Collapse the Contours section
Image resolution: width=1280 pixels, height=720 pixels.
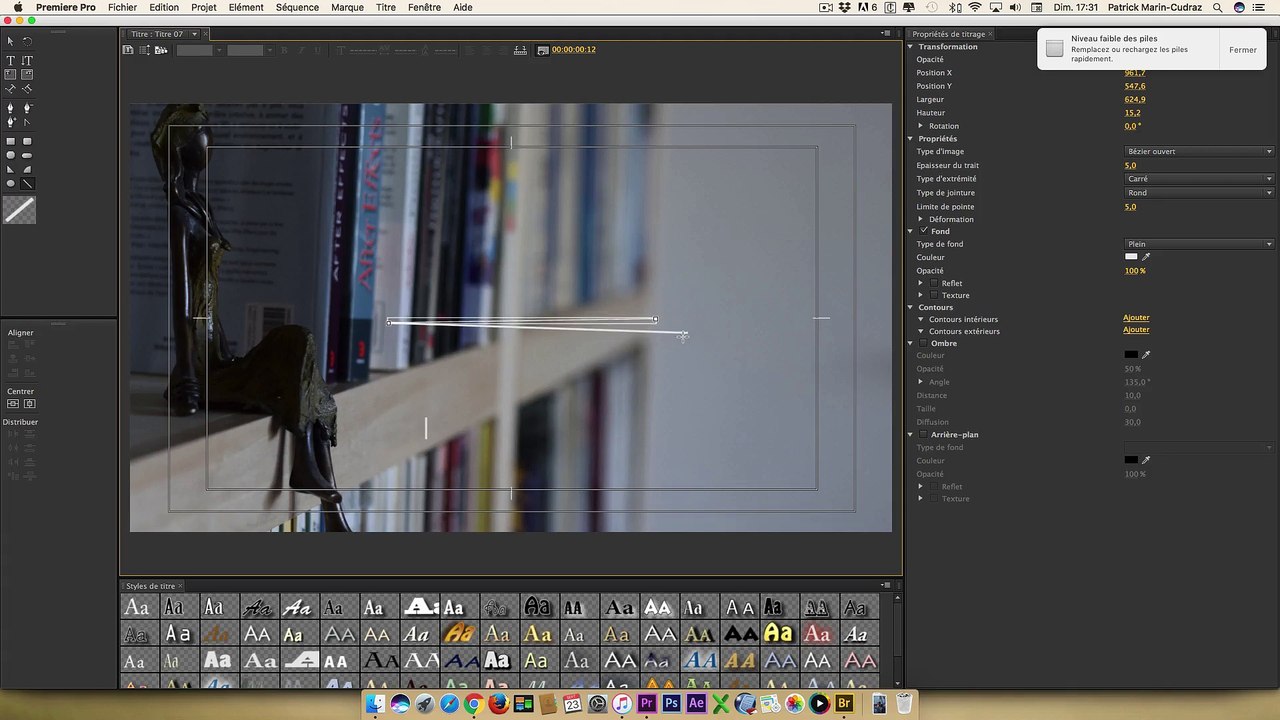pos(911,307)
